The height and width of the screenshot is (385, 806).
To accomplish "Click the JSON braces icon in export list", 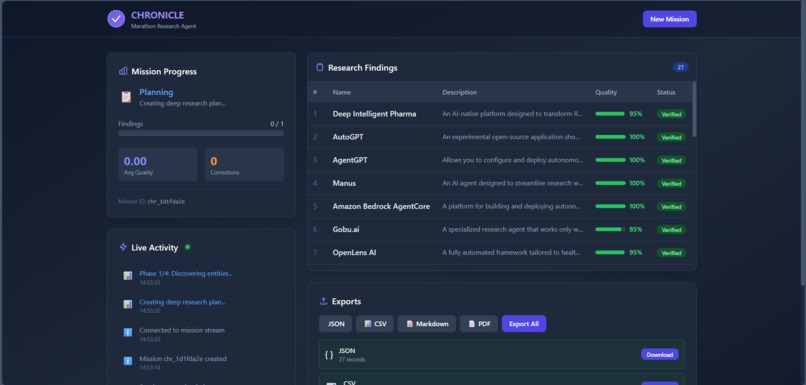I will click(329, 355).
